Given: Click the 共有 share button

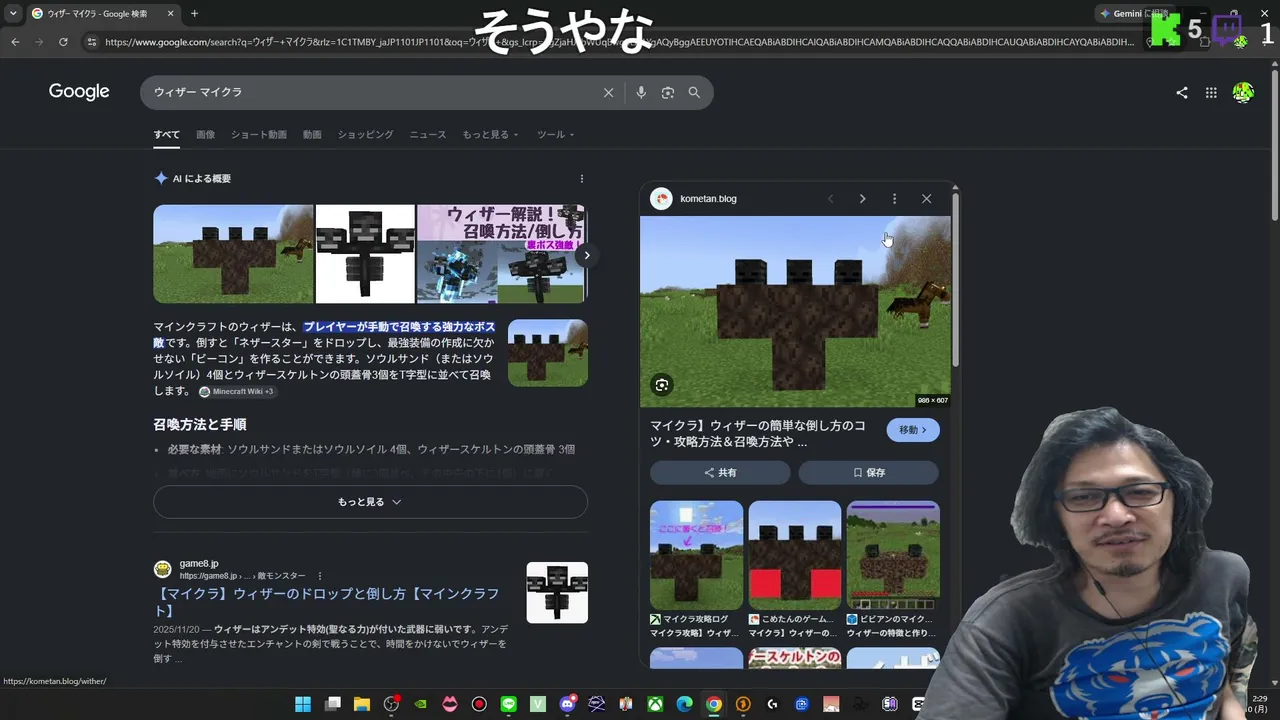Looking at the screenshot, I should tap(720, 473).
